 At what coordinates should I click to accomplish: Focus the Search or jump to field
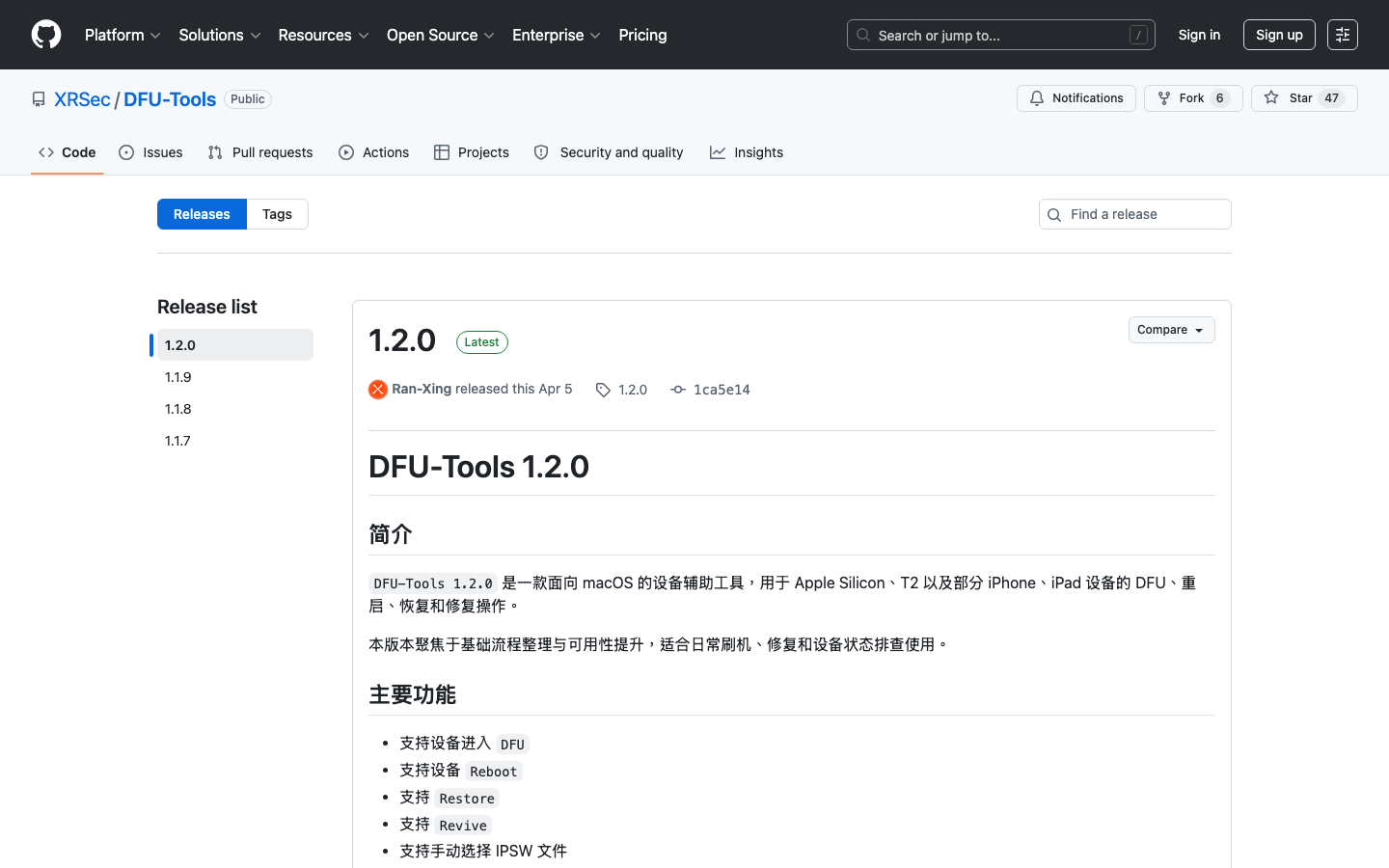click(x=1000, y=35)
